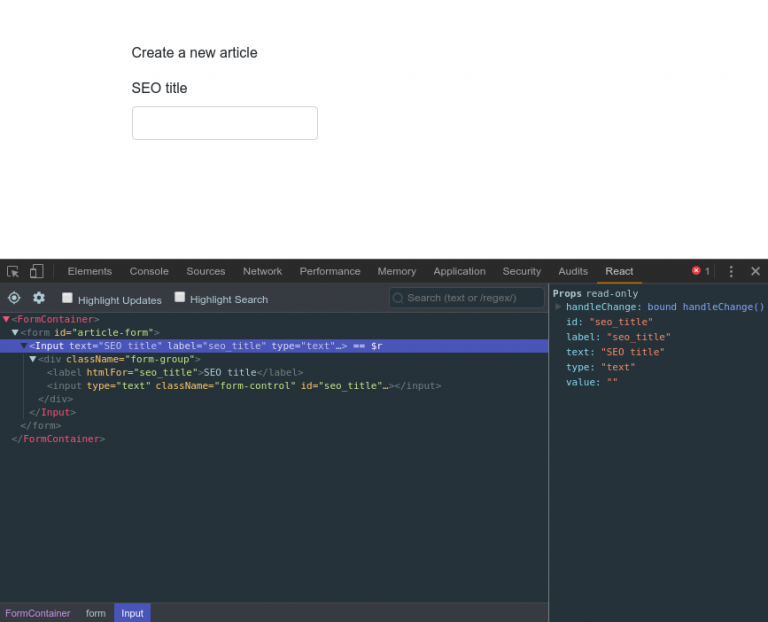Toggle the device toolbar icon
The image size is (768, 622).
pos(36,271)
